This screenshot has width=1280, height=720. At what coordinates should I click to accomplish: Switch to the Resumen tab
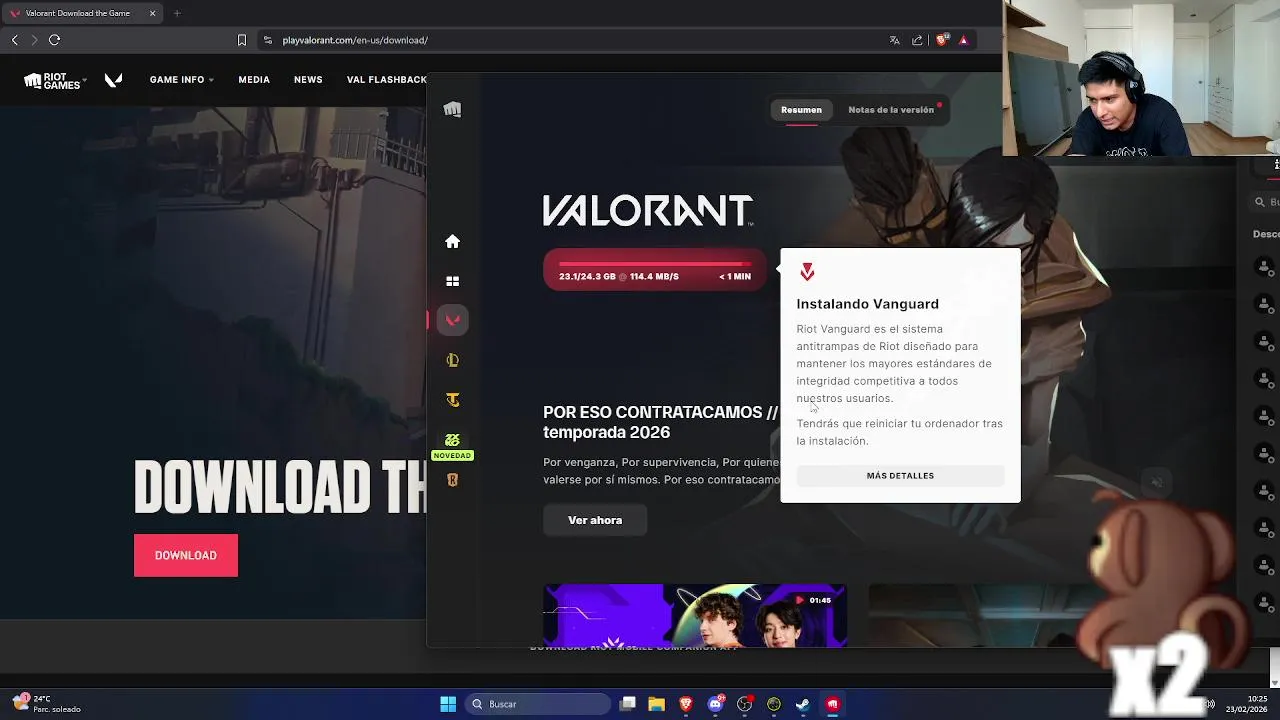pyautogui.click(x=801, y=110)
